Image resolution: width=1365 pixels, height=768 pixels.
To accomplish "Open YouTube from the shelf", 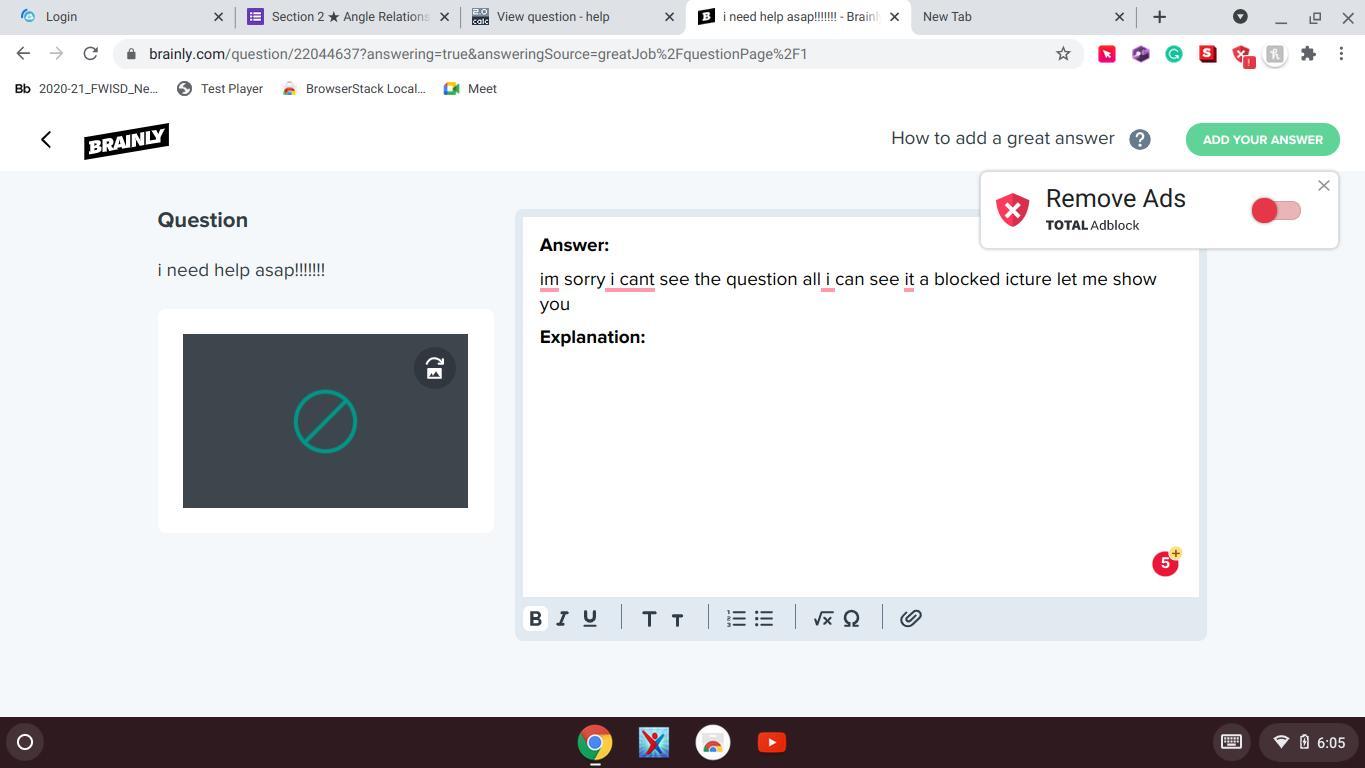I will (772, 743).
